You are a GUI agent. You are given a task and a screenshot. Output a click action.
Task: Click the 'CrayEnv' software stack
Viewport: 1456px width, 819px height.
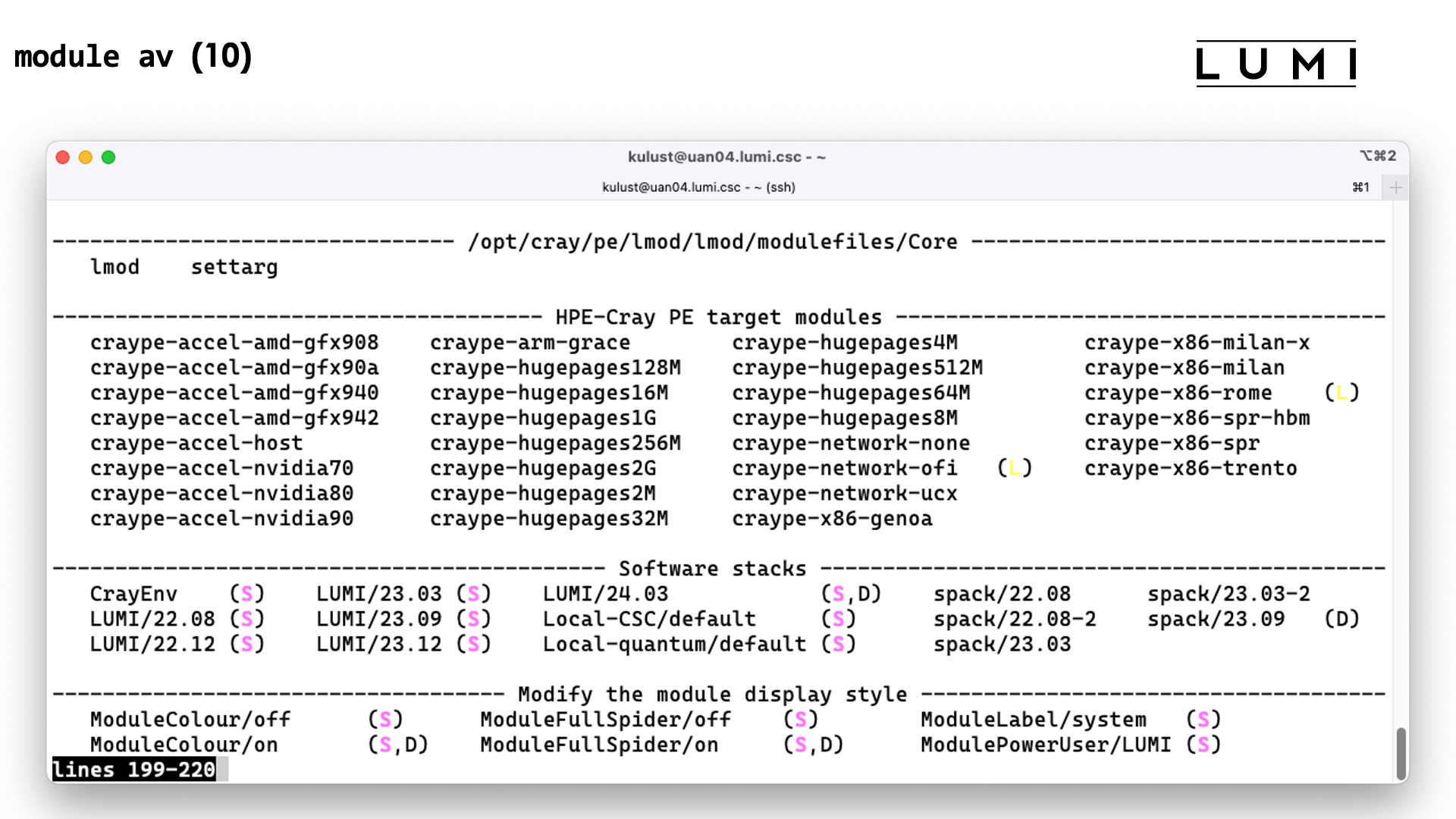133,594
